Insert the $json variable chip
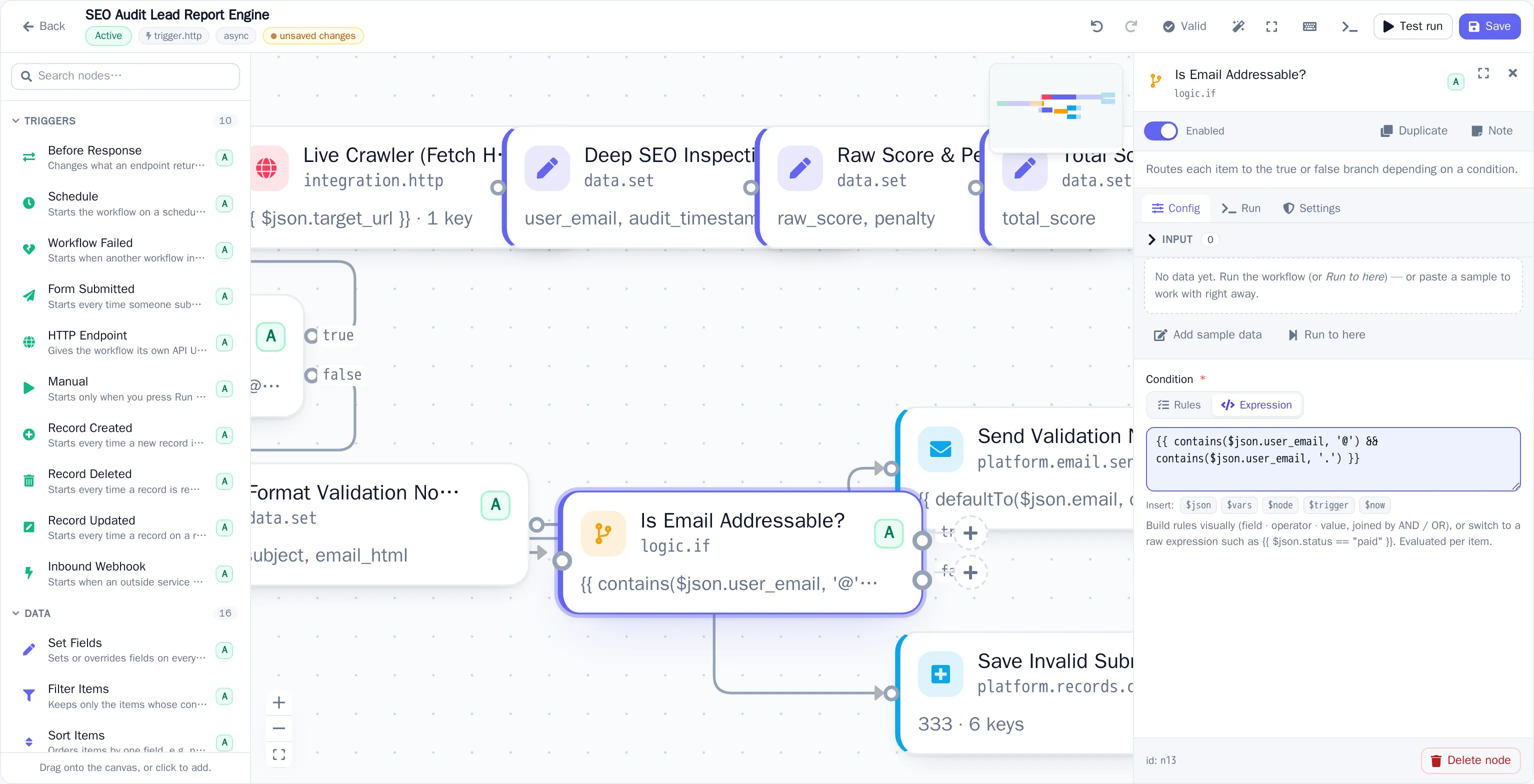 1197,505
